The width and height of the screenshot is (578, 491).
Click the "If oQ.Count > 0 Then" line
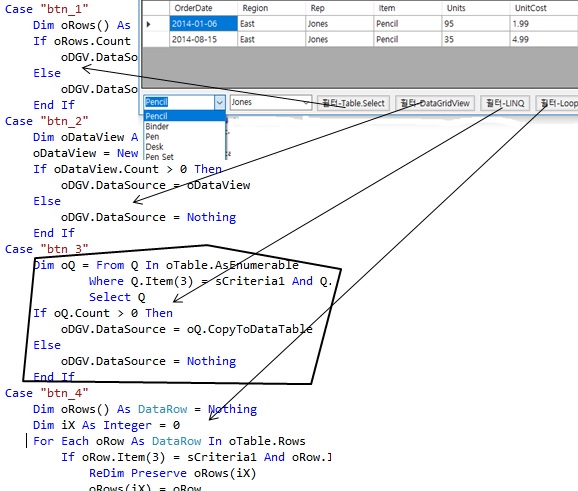103,313
